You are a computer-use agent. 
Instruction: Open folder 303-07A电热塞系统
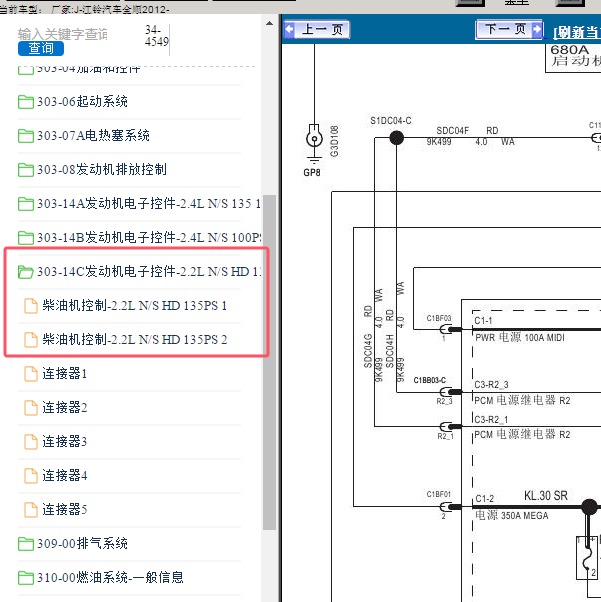[93, 136]
